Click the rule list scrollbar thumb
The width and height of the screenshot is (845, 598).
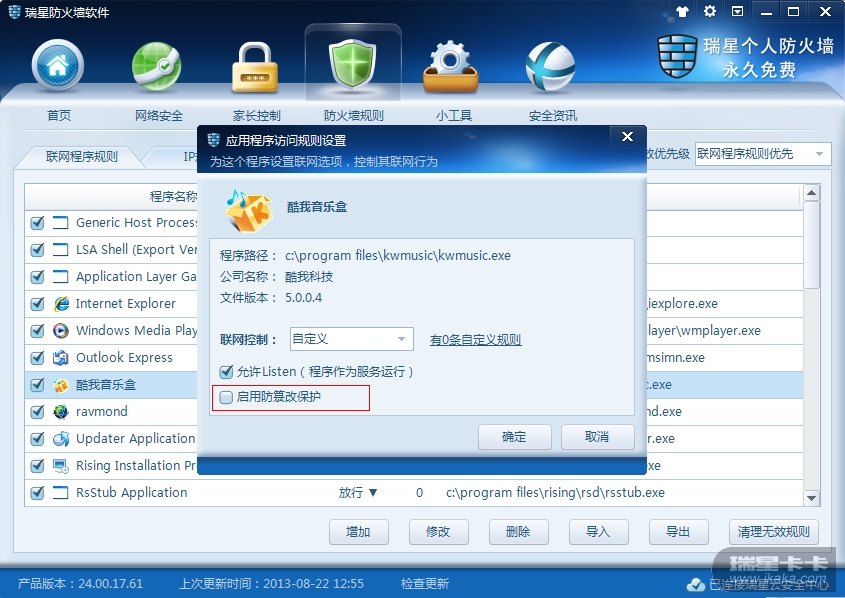tap(812, 246)
